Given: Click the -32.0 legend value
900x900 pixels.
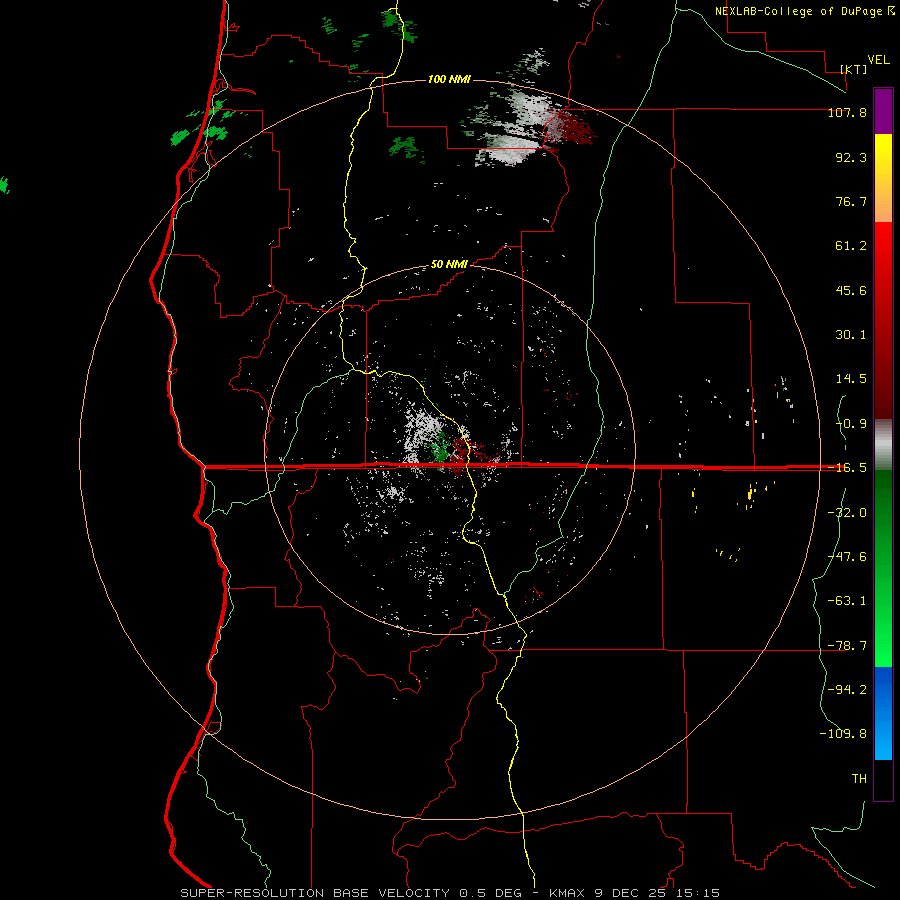Looking at the screenshot, I should (847, 513).
